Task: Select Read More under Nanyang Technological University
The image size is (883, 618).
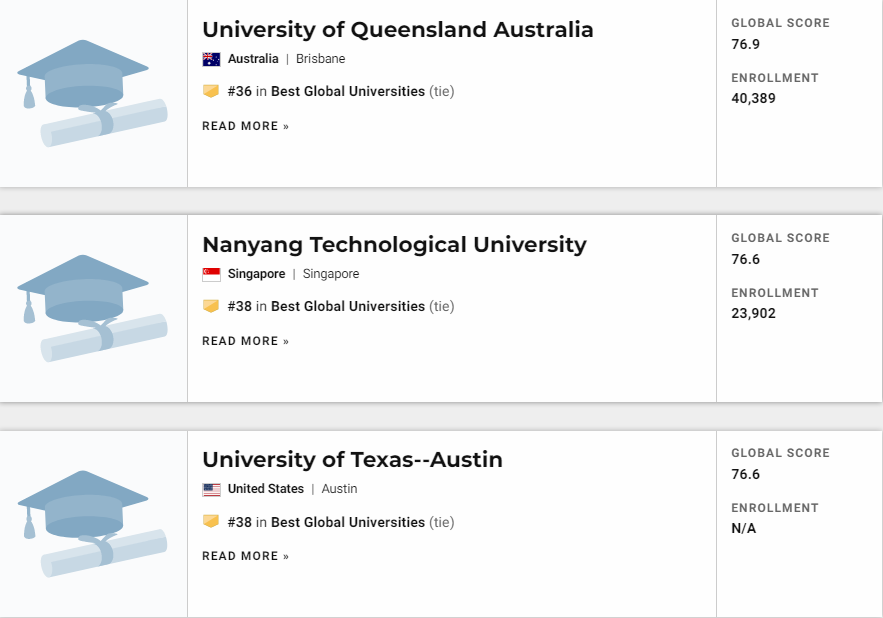Action: point(246,341)
